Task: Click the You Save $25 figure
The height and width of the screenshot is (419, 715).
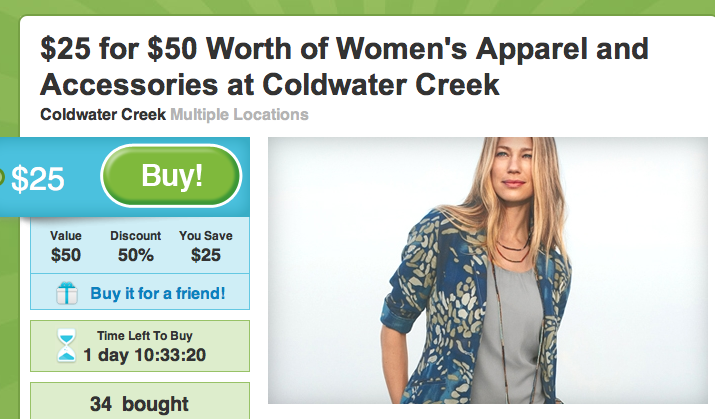Action: 206,255
